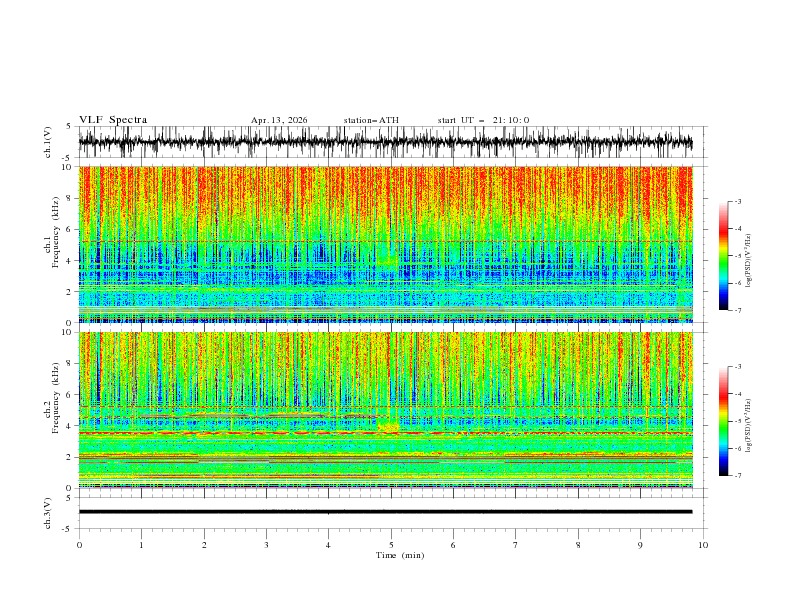This screenshot has width=792, height=612.
Task: Click the ch.3 flat black waveform trace
Action: click(x=385, y=512)
